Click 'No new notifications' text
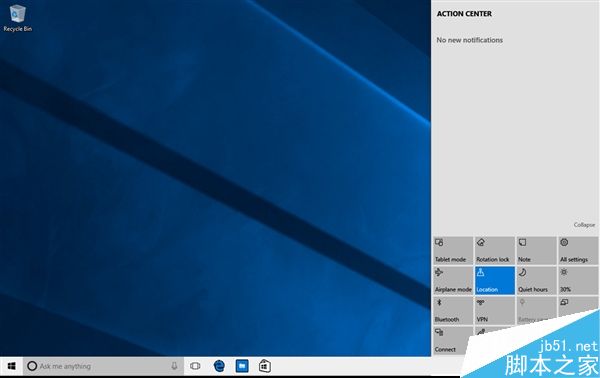This screenshot has height=378, width=600. tap(470, 40)
